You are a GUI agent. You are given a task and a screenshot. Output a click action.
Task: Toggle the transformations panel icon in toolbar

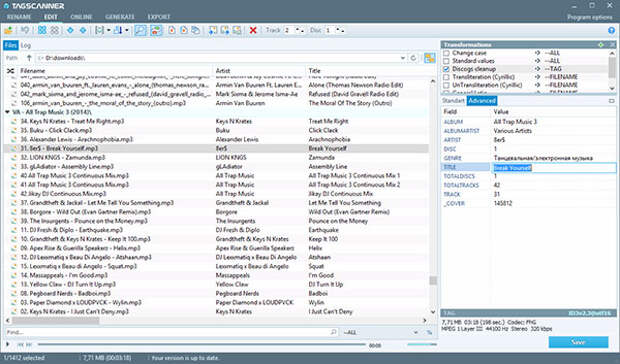click(x=156, y=30)
